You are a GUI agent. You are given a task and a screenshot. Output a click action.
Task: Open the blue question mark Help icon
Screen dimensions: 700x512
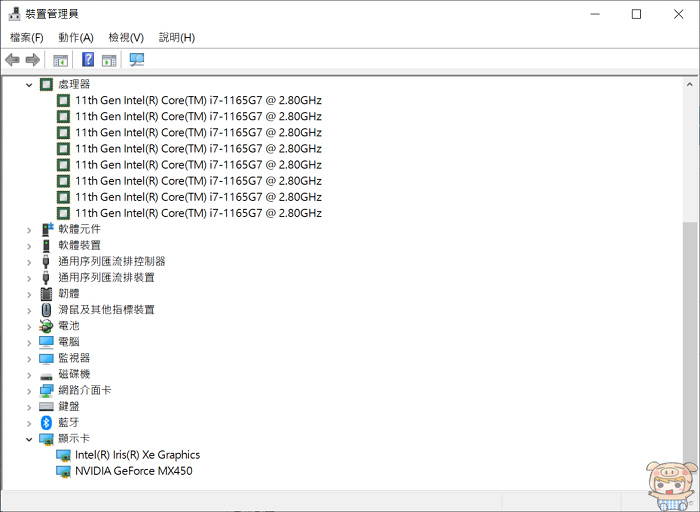88,59
